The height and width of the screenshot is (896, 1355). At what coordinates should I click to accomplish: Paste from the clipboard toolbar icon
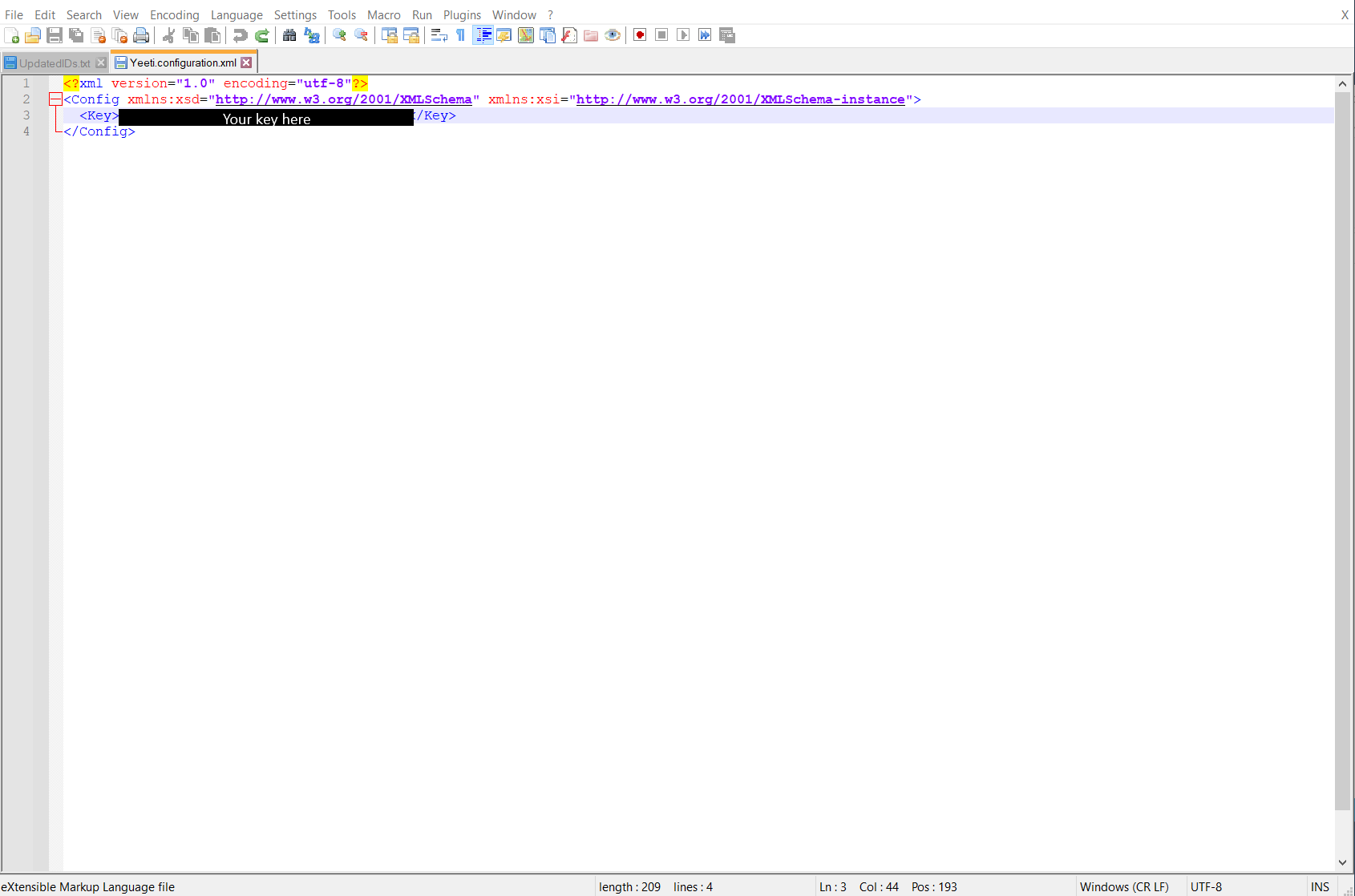coord(212,35)
